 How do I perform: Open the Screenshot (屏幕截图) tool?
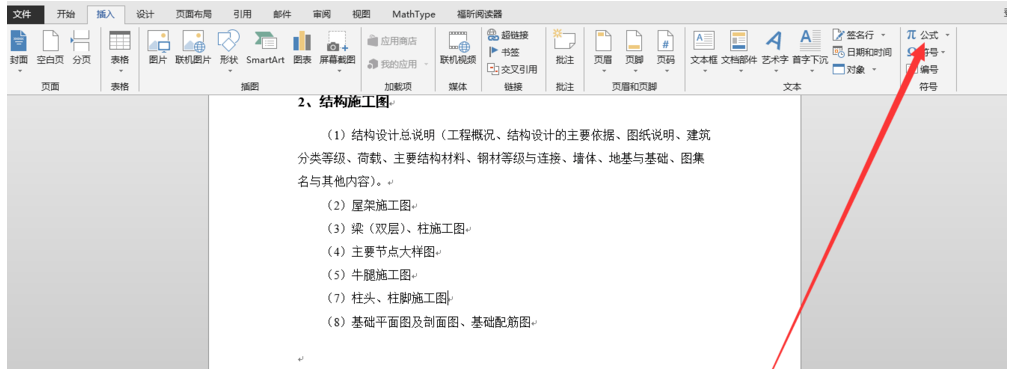coord(337,50)
